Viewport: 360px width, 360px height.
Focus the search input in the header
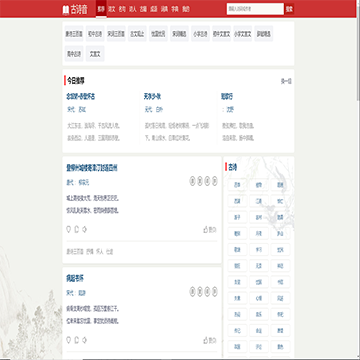255,9
